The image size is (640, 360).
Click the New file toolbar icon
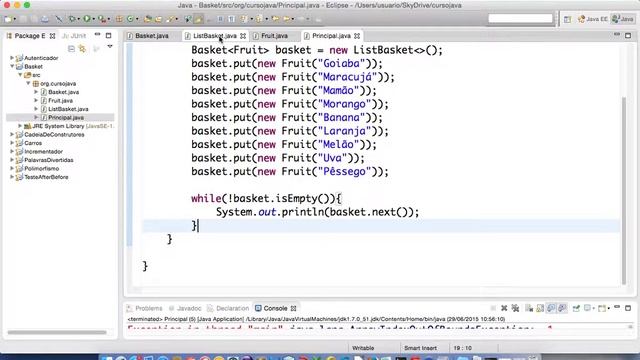click(8, 19)
